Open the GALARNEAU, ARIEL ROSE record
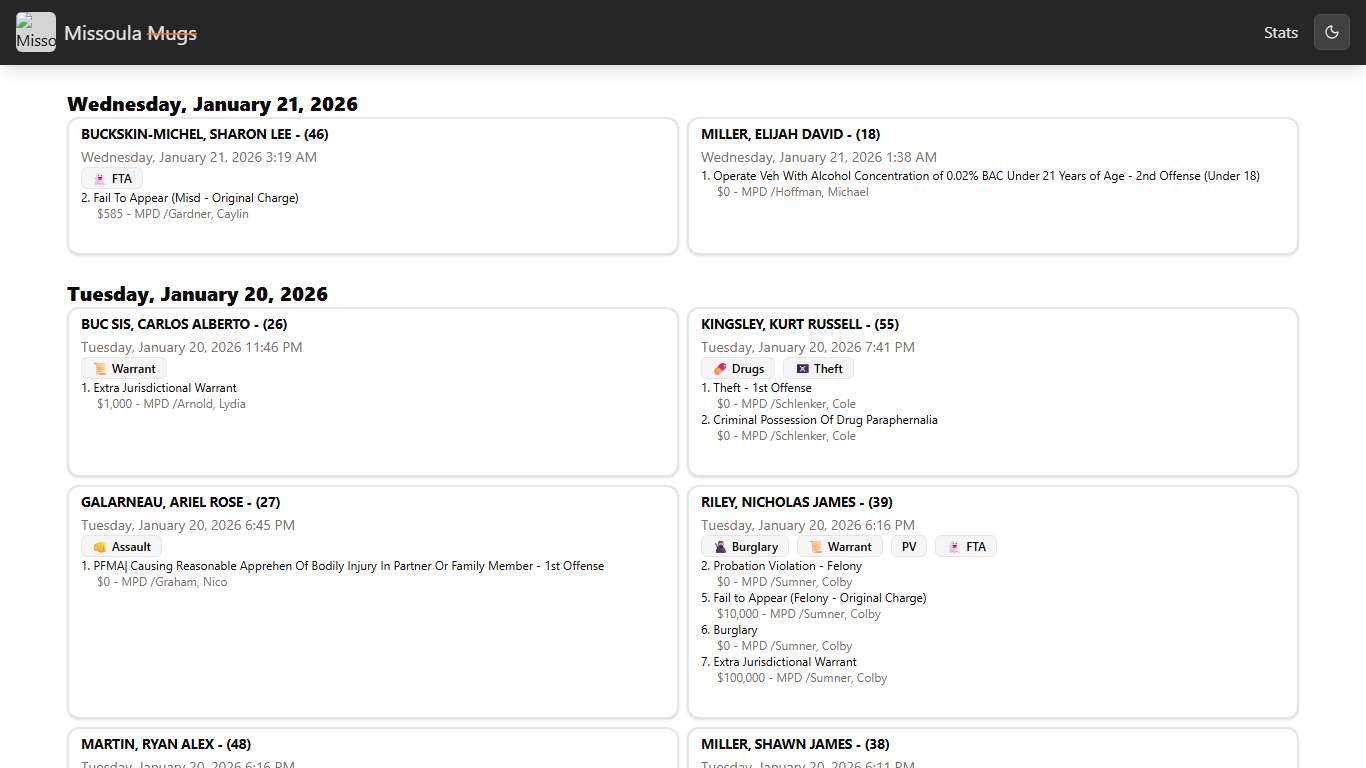1366x768 pixels. [180, 502]
